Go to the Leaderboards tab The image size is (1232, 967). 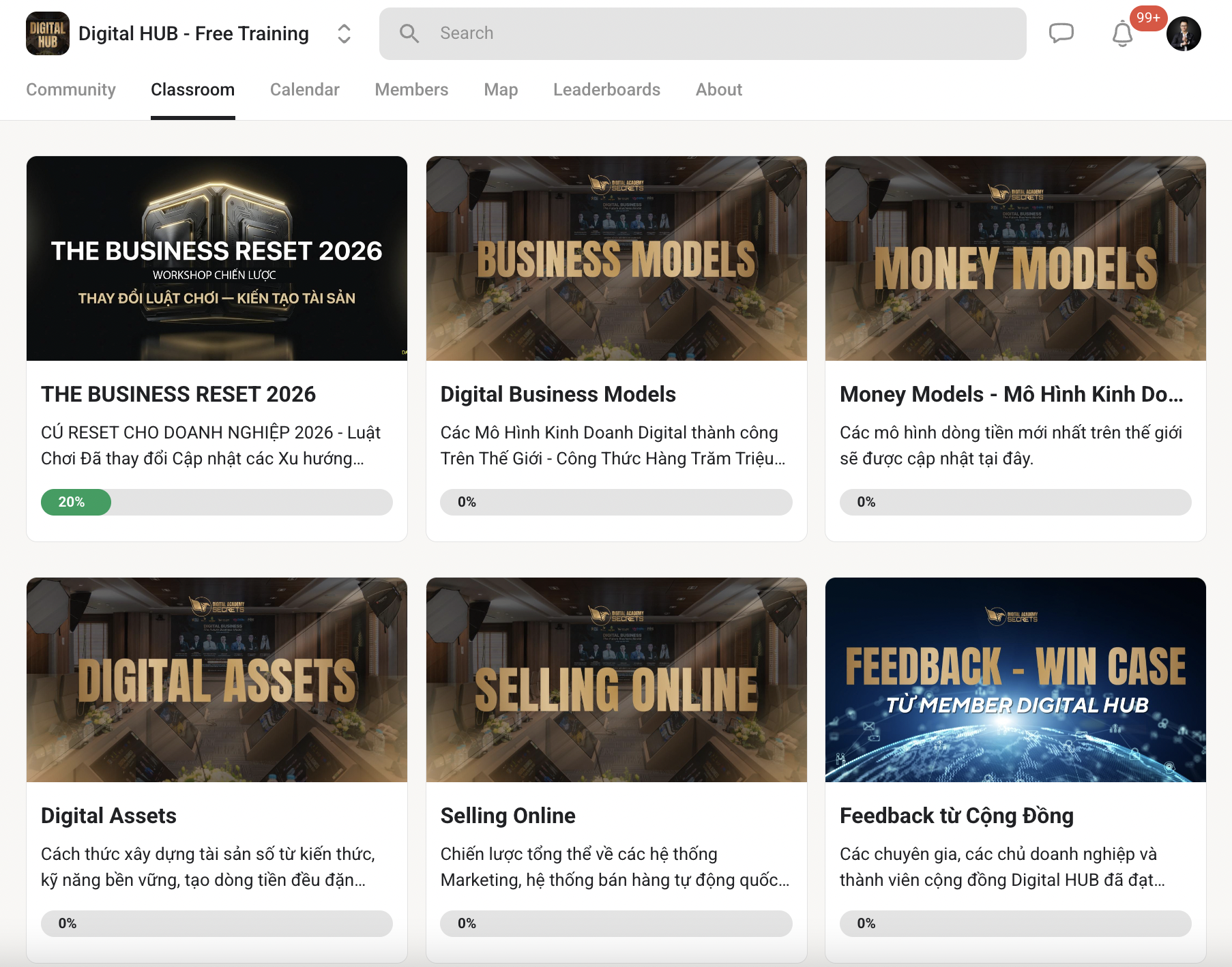point(606,89)
